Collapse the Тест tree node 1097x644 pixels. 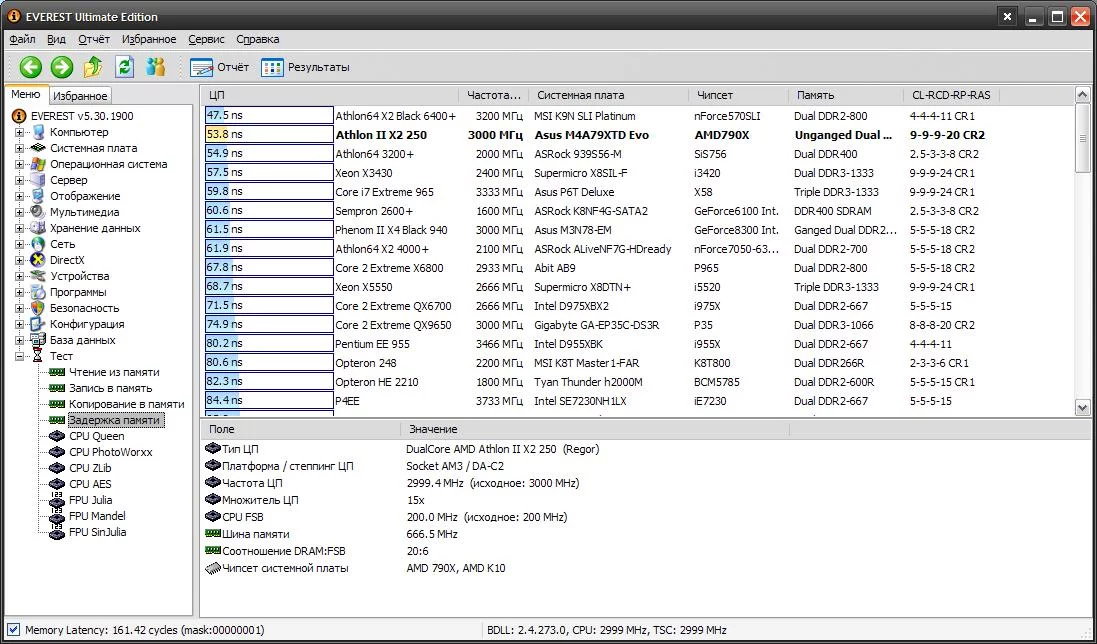coord(19,356)
